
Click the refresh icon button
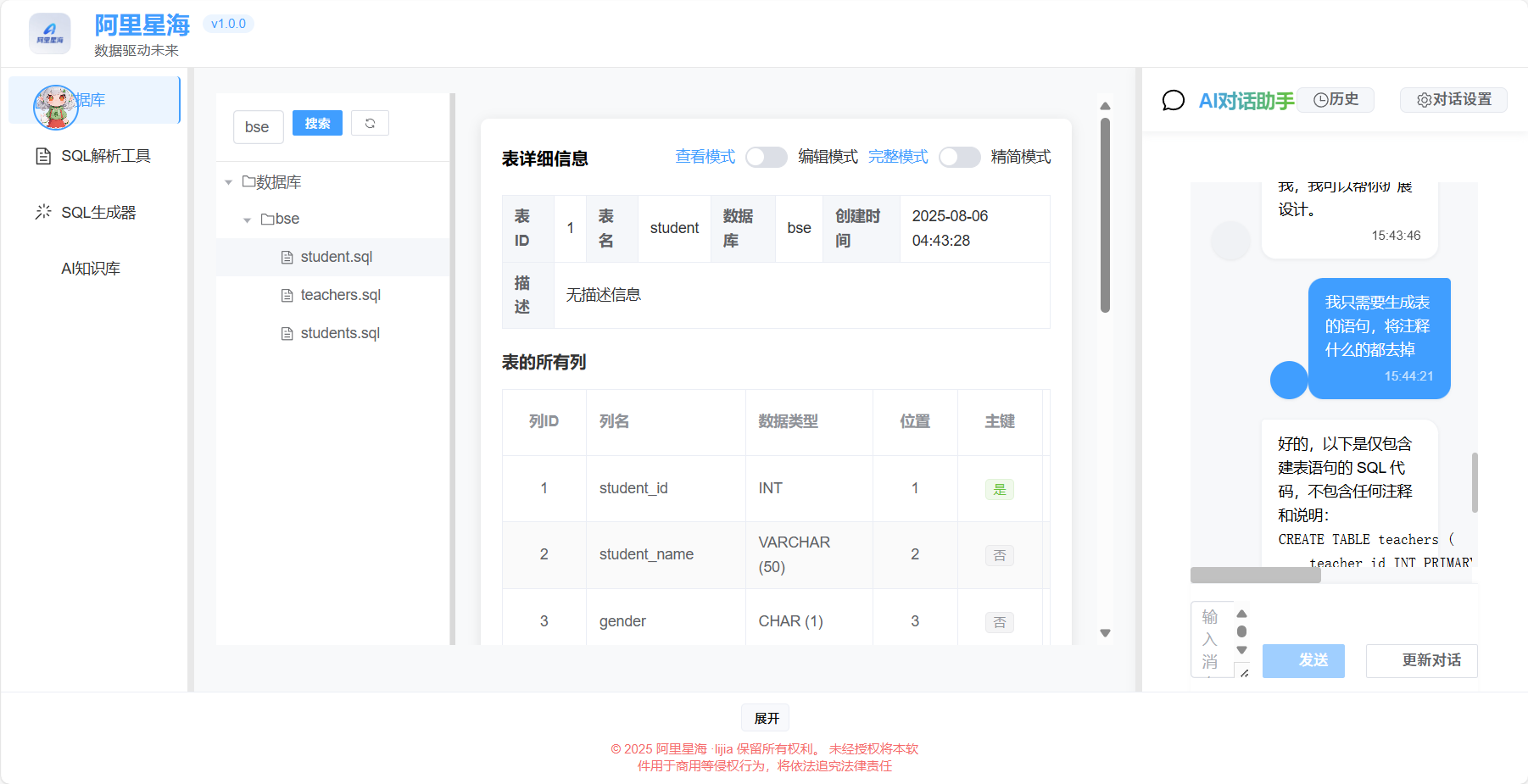[370, 123]
